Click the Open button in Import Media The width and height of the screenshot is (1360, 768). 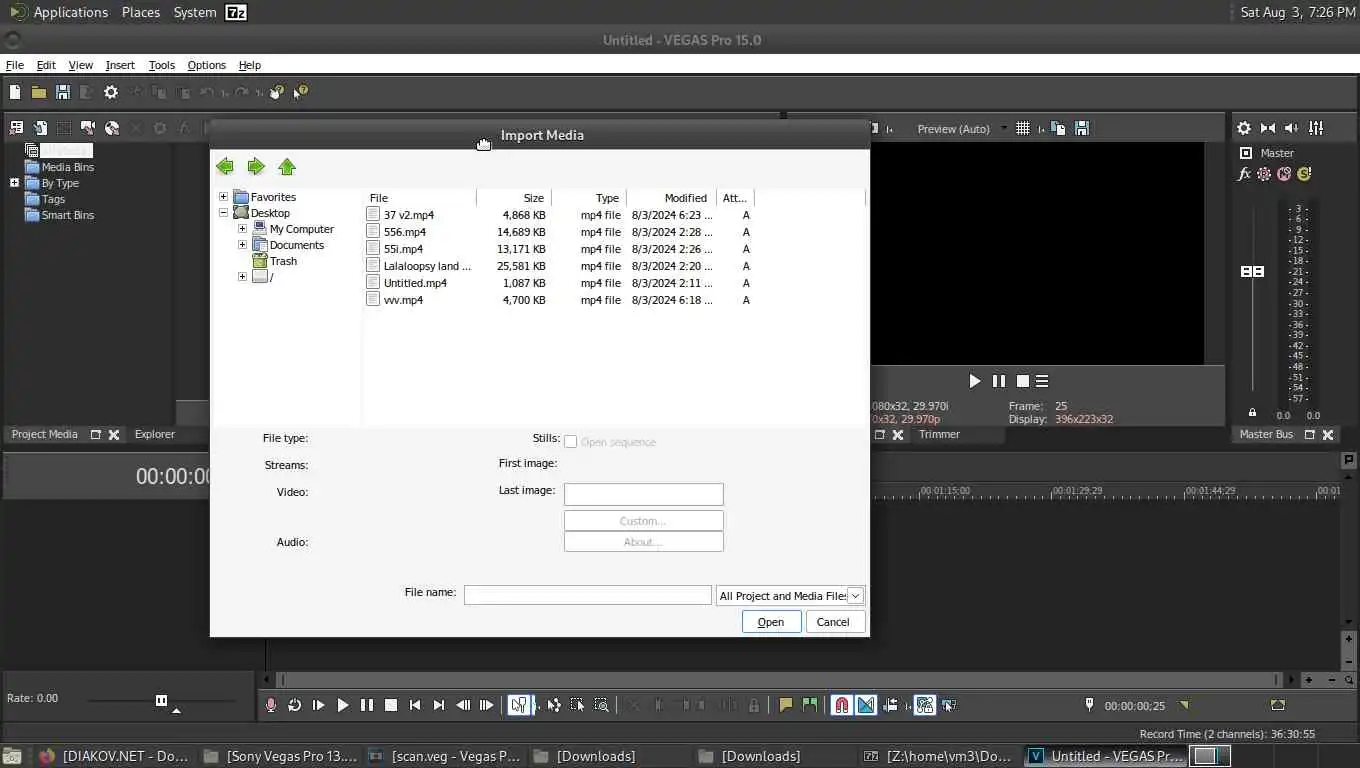click(x=771, y=622)
